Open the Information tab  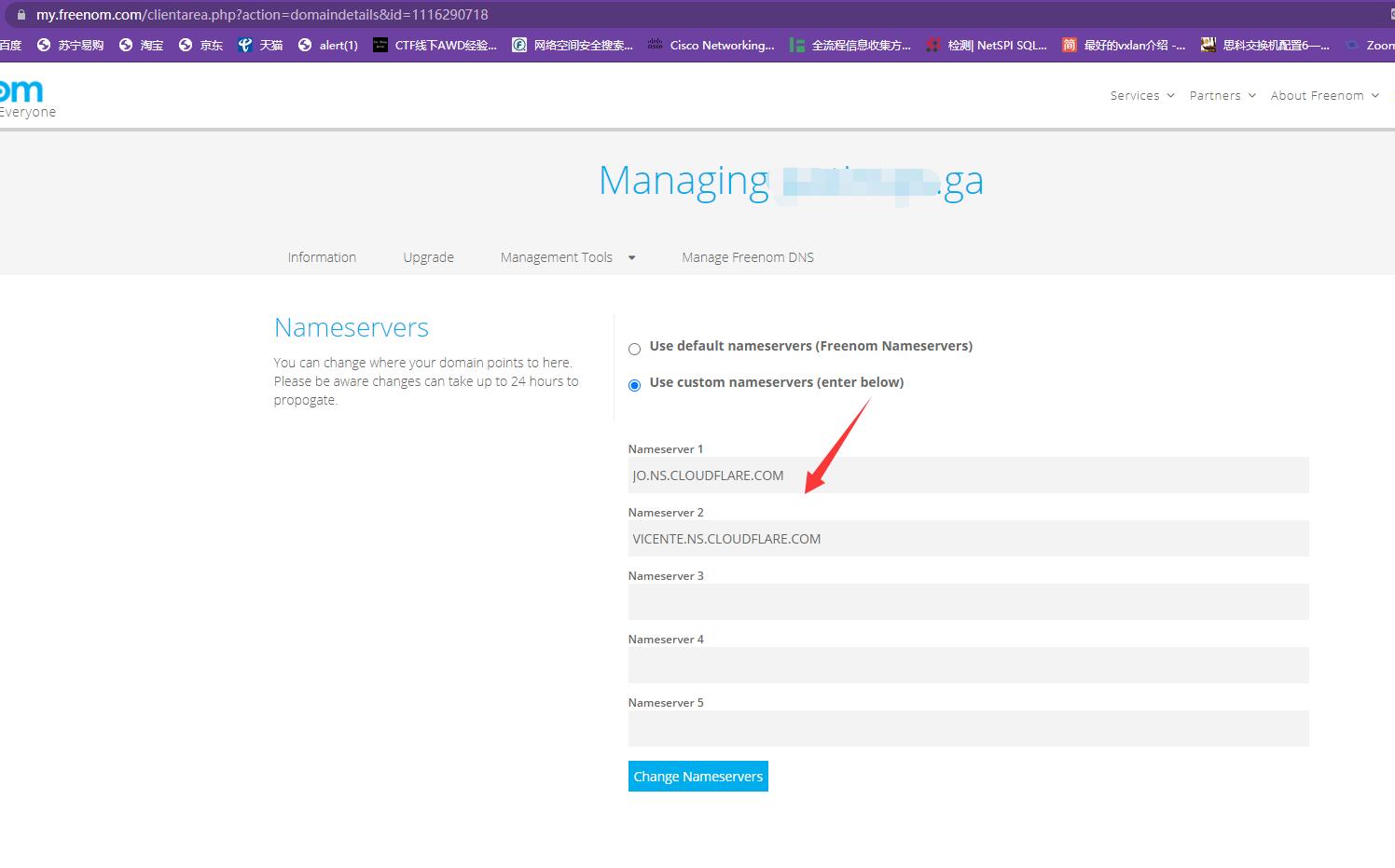322,257
